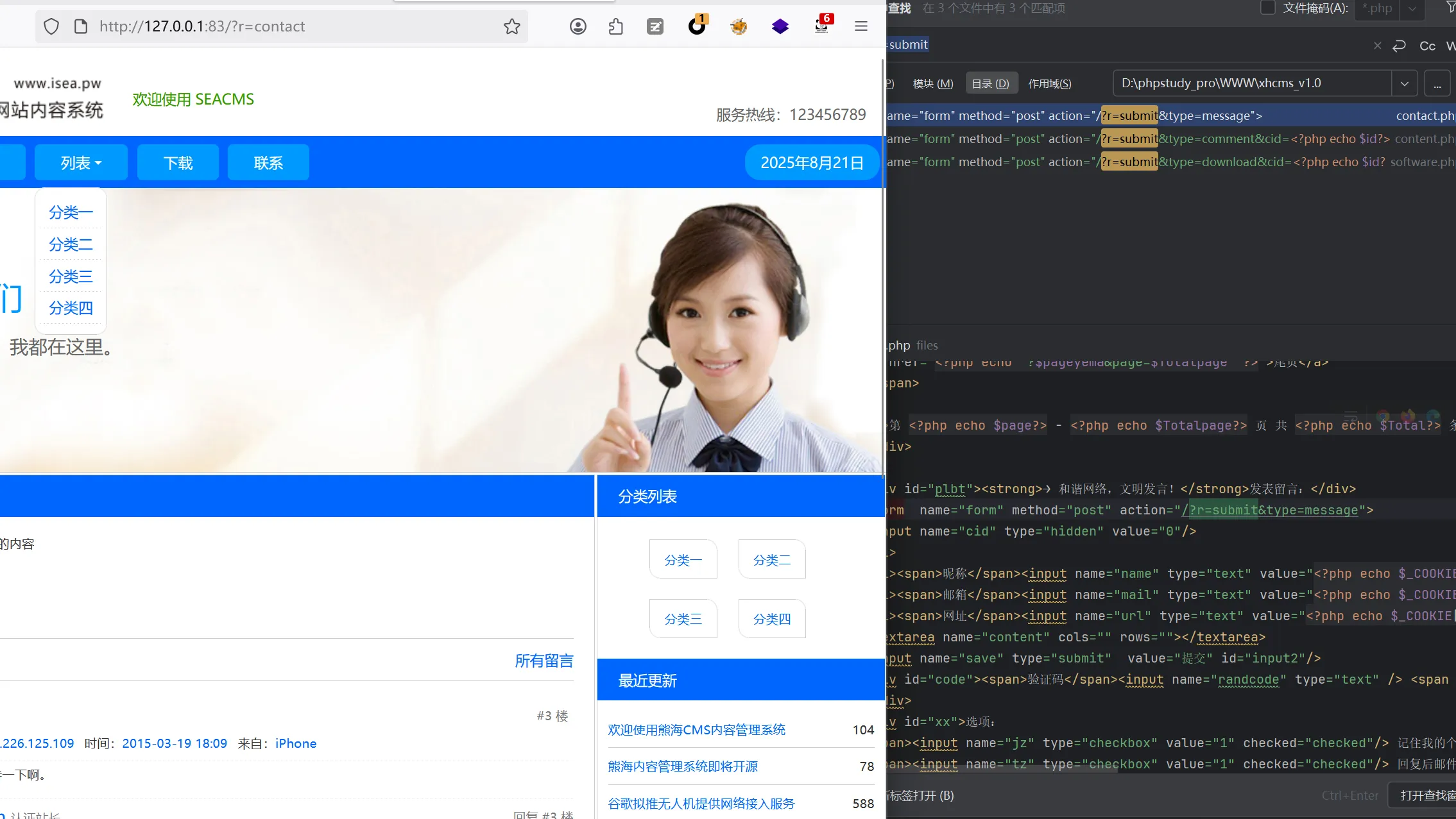Click the tracking protection shield icon

[51, 26]
